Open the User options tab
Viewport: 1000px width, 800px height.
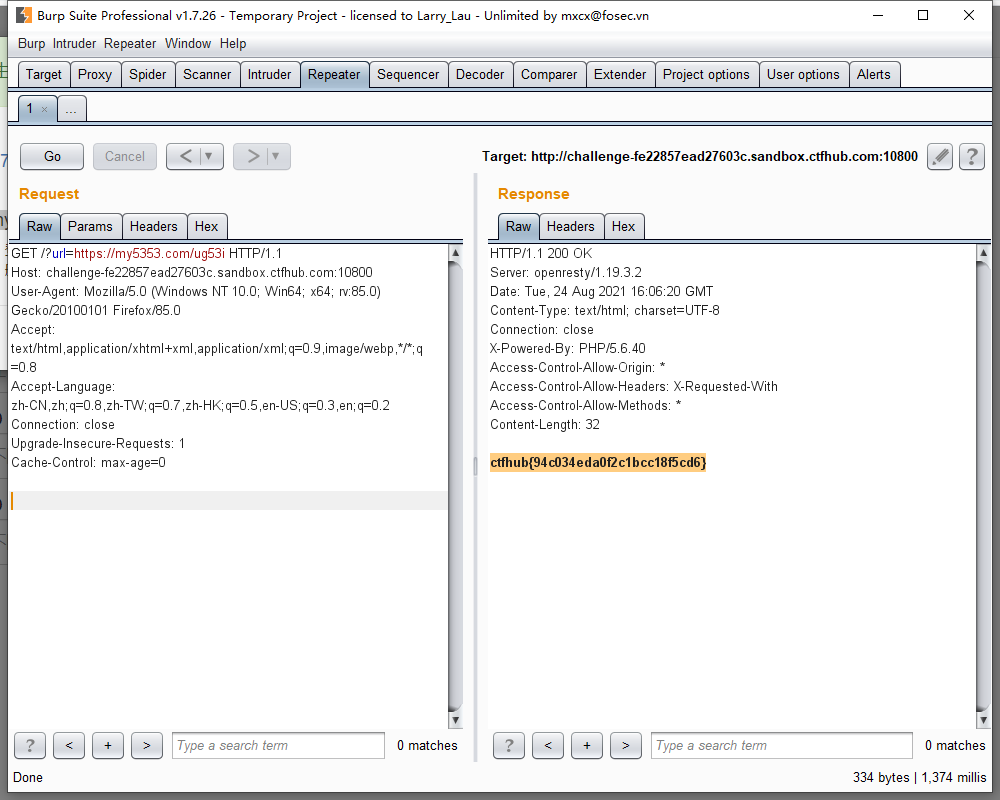(x=803, y=75)
